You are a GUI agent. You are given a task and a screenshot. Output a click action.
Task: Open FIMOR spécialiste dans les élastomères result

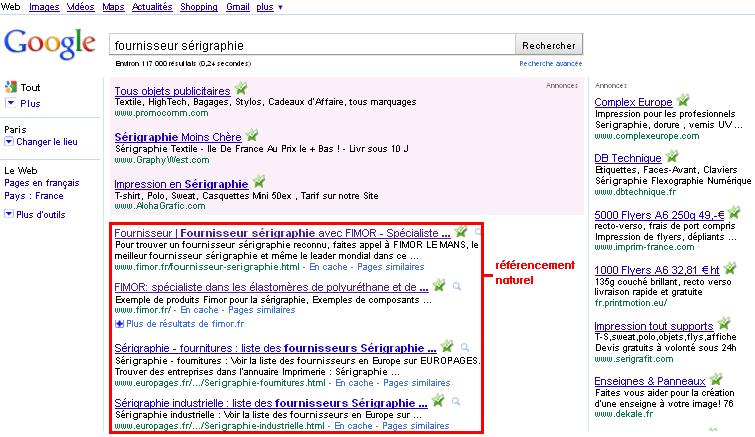(271, 287)
